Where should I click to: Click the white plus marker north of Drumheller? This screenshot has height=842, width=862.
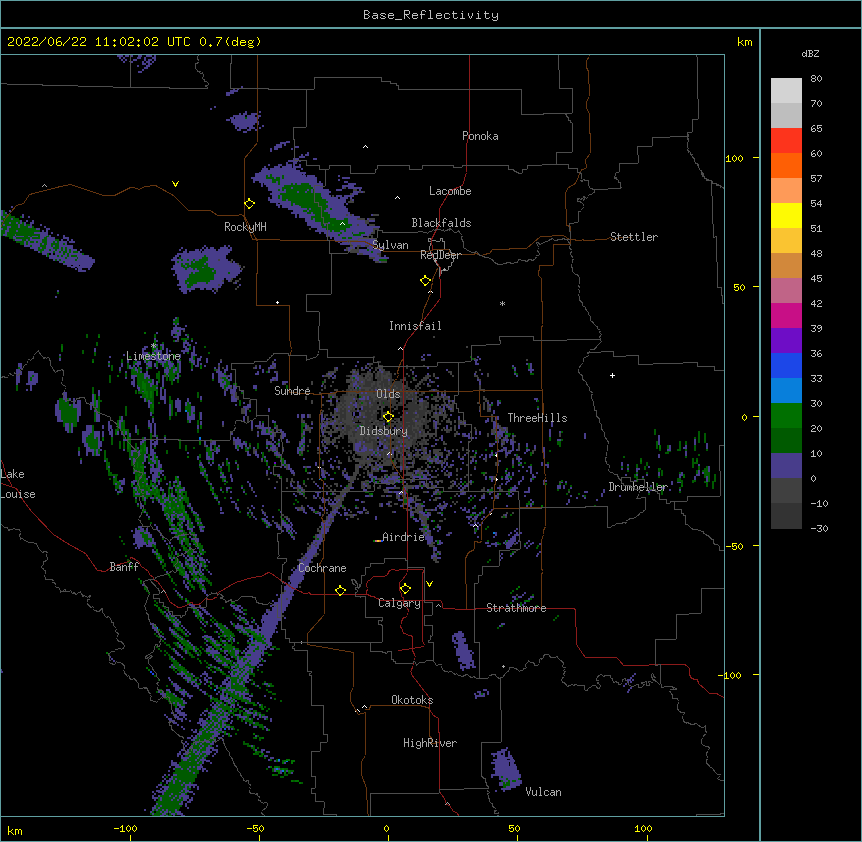coord(612,375)
